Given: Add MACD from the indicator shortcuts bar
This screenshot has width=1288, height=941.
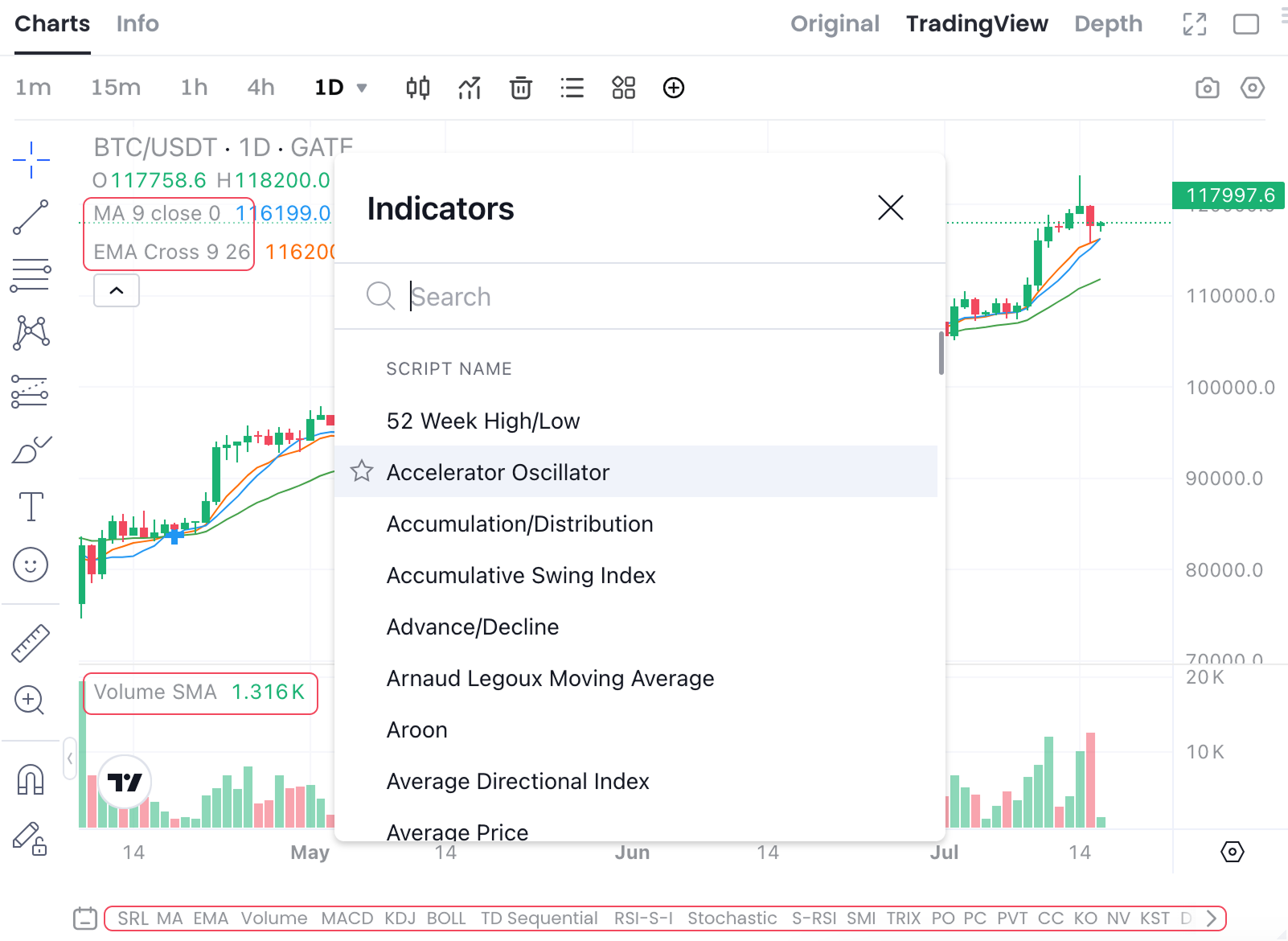Looking at the screenshot, I should [x=347, y=918].
